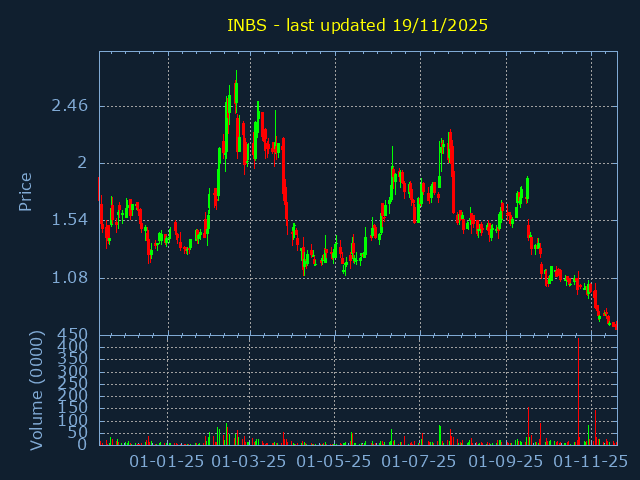Click the Price axis label

click(x=26, y=191)
